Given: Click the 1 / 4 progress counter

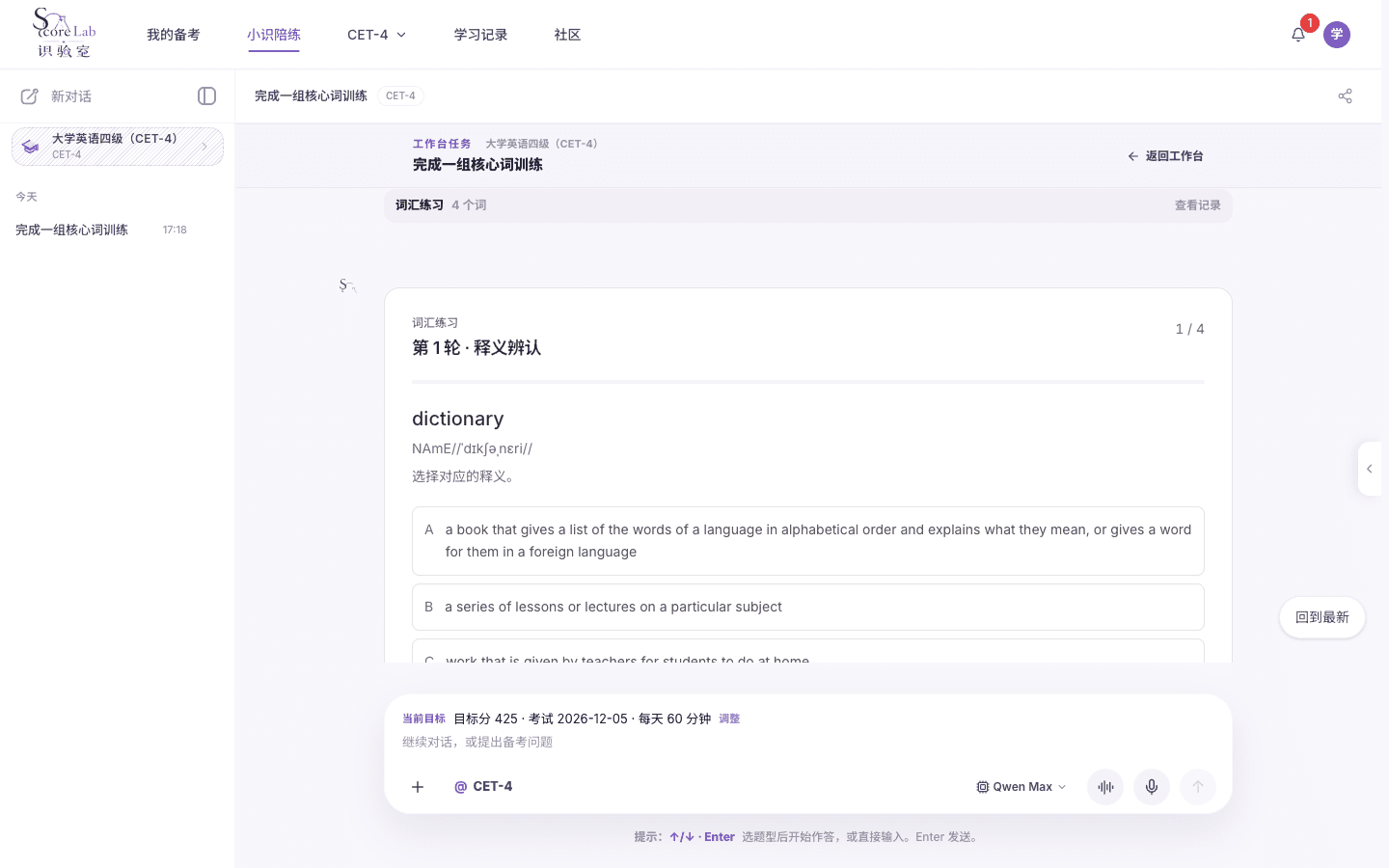Looking at the screenshot, I should click(1190, 329).
